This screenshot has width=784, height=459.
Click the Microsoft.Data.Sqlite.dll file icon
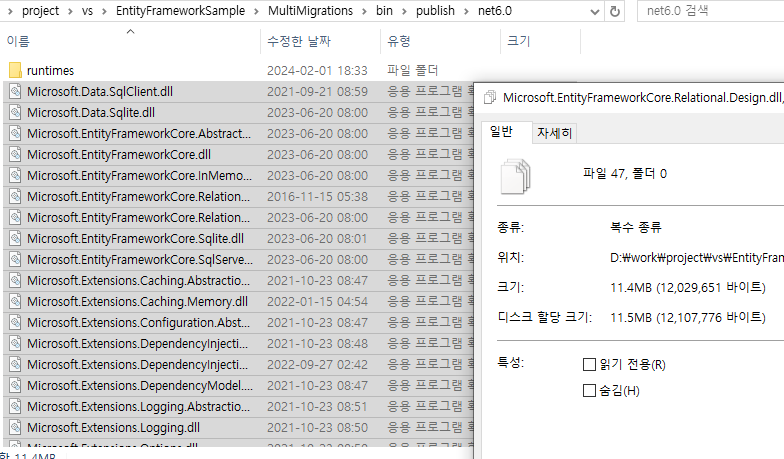(x=15, y=112)
